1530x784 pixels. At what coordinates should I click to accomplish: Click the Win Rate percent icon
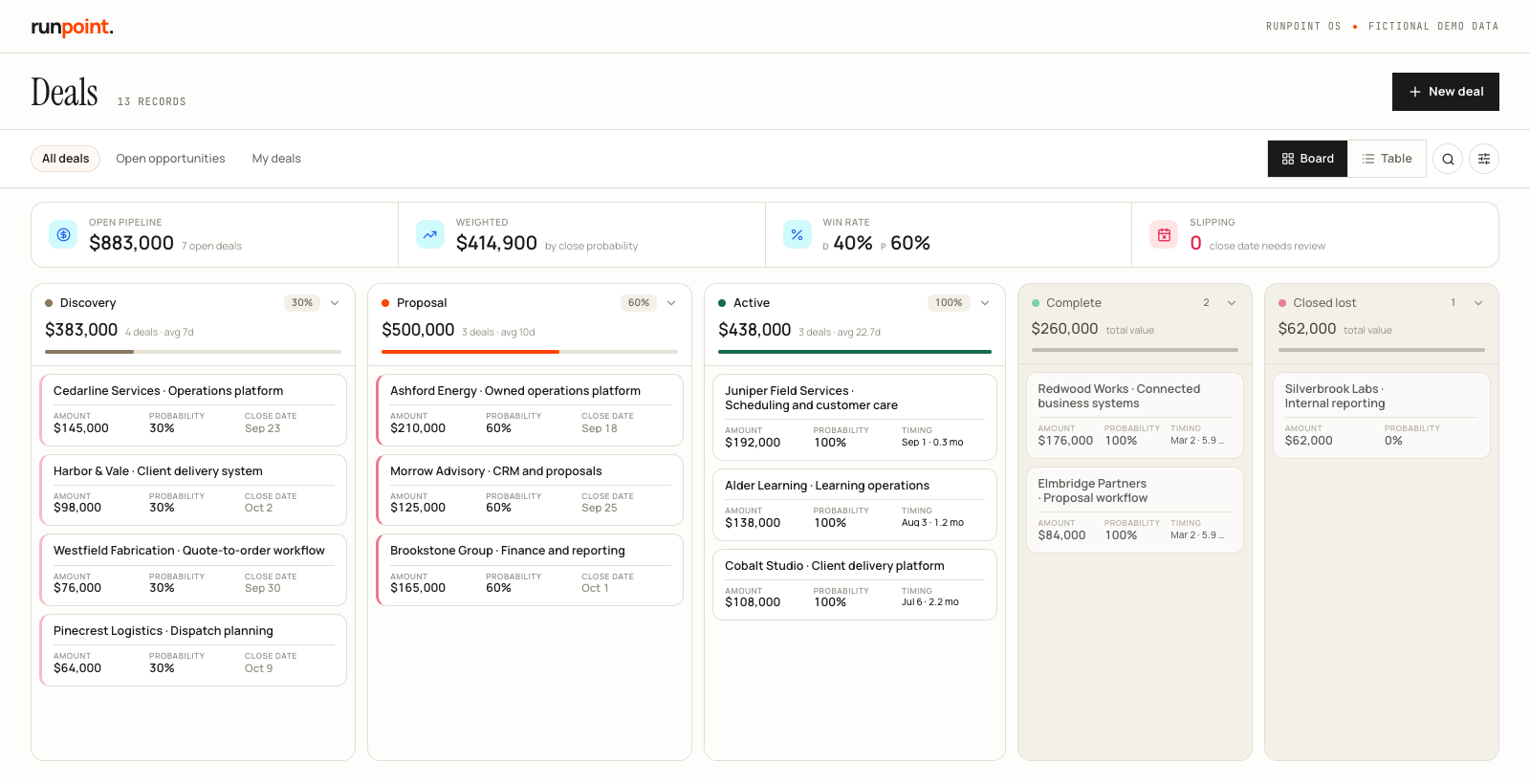pyautogui.click(x=798, y=234)
